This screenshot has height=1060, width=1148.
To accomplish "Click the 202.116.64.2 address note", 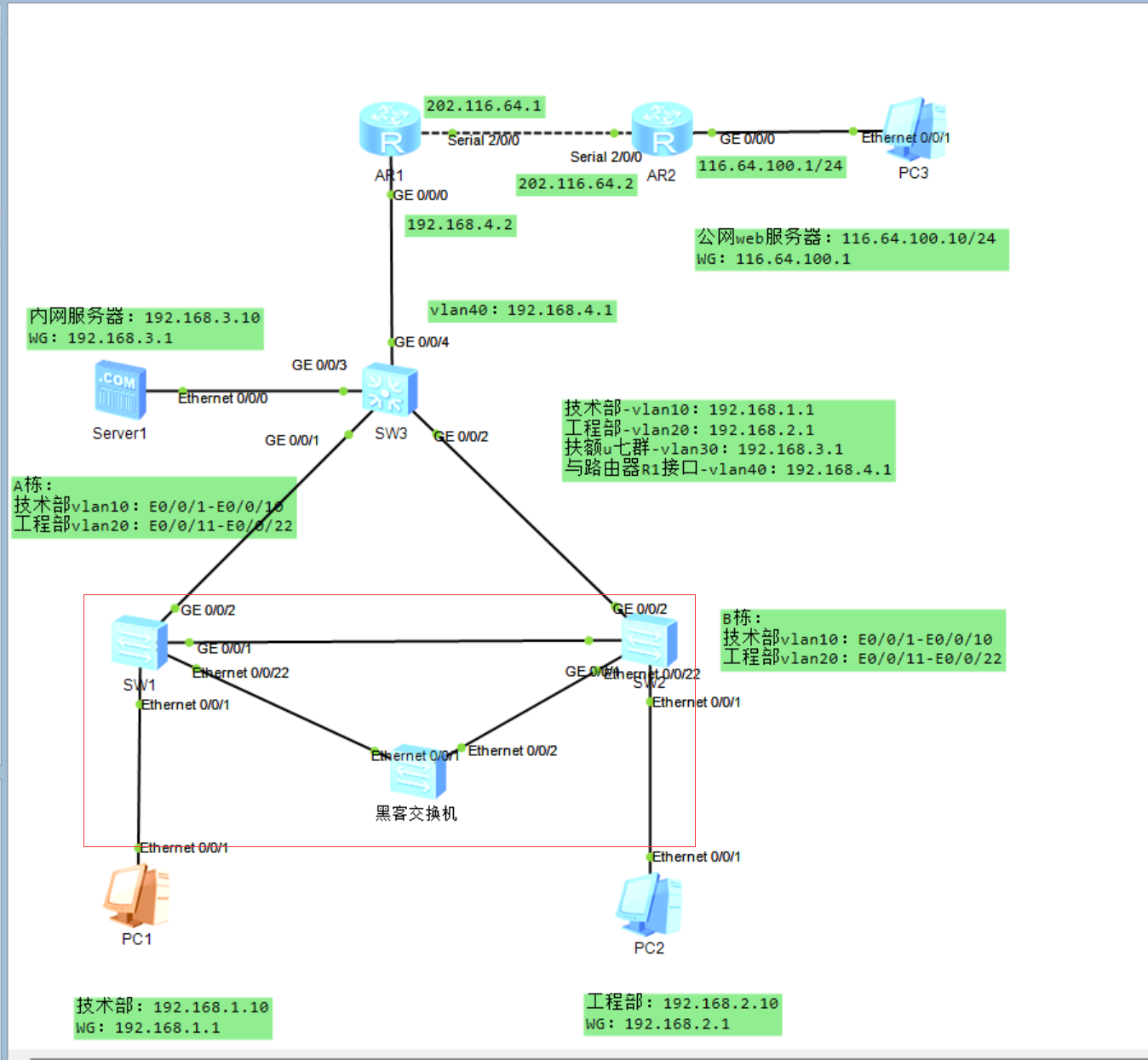I will [x=577, y=184].
